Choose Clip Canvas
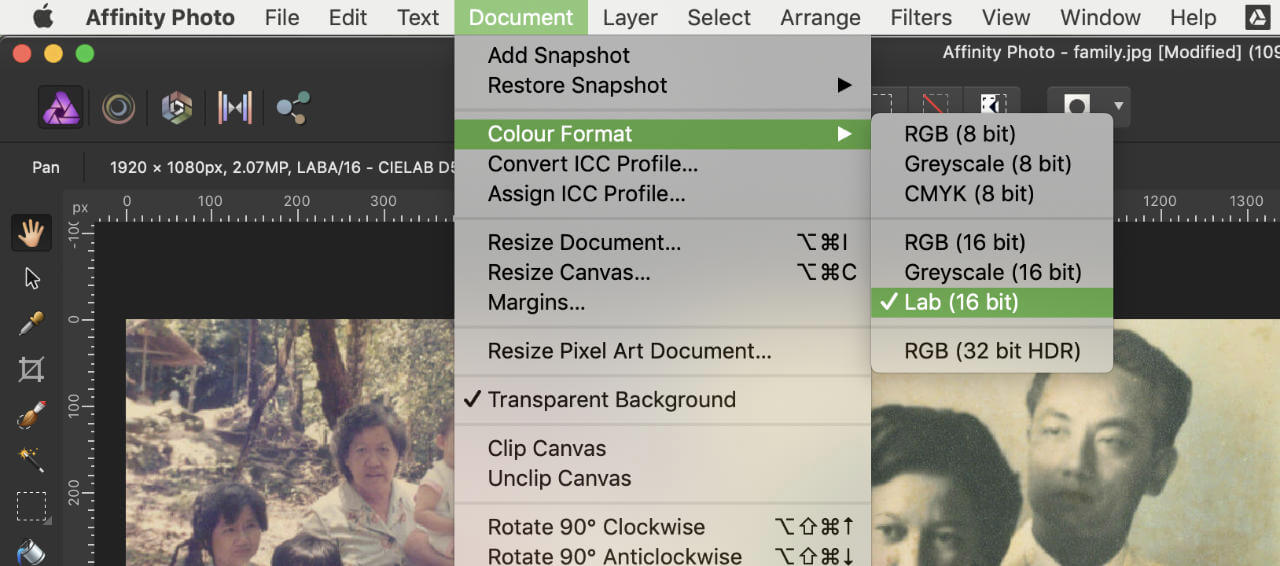Image resolution: width=1280 pixels, height=566 pixels. [x=662, y=449]
